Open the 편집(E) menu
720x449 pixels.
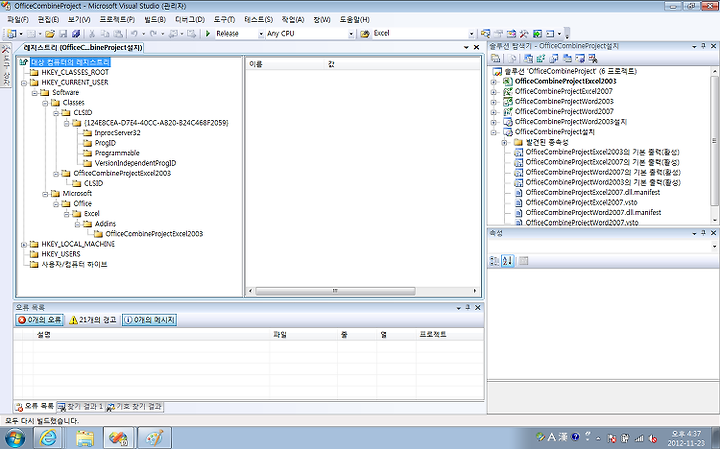[48, 19]
